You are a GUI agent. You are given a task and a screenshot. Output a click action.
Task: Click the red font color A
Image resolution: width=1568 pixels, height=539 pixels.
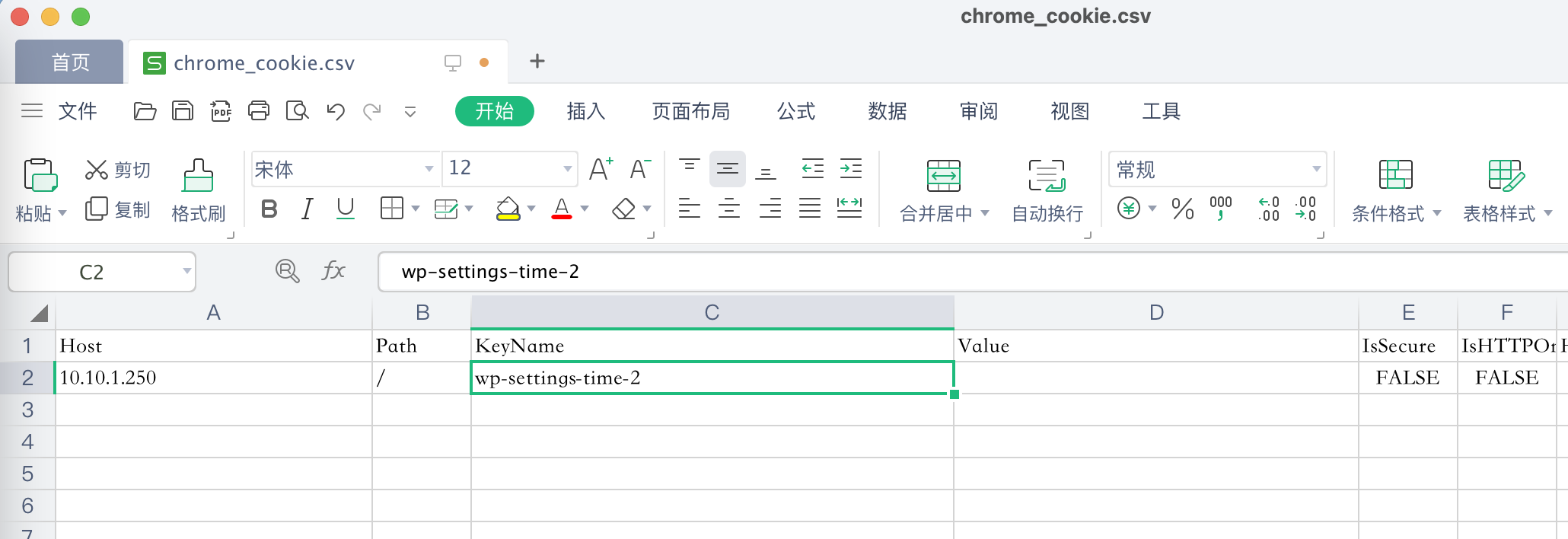tap(562, 209)
